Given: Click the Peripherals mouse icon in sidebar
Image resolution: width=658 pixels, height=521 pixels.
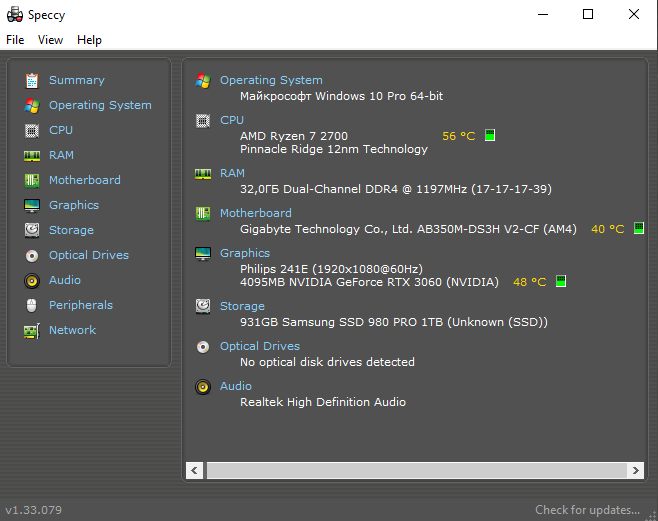Looking at the screenshot, I should click(31, 305).
